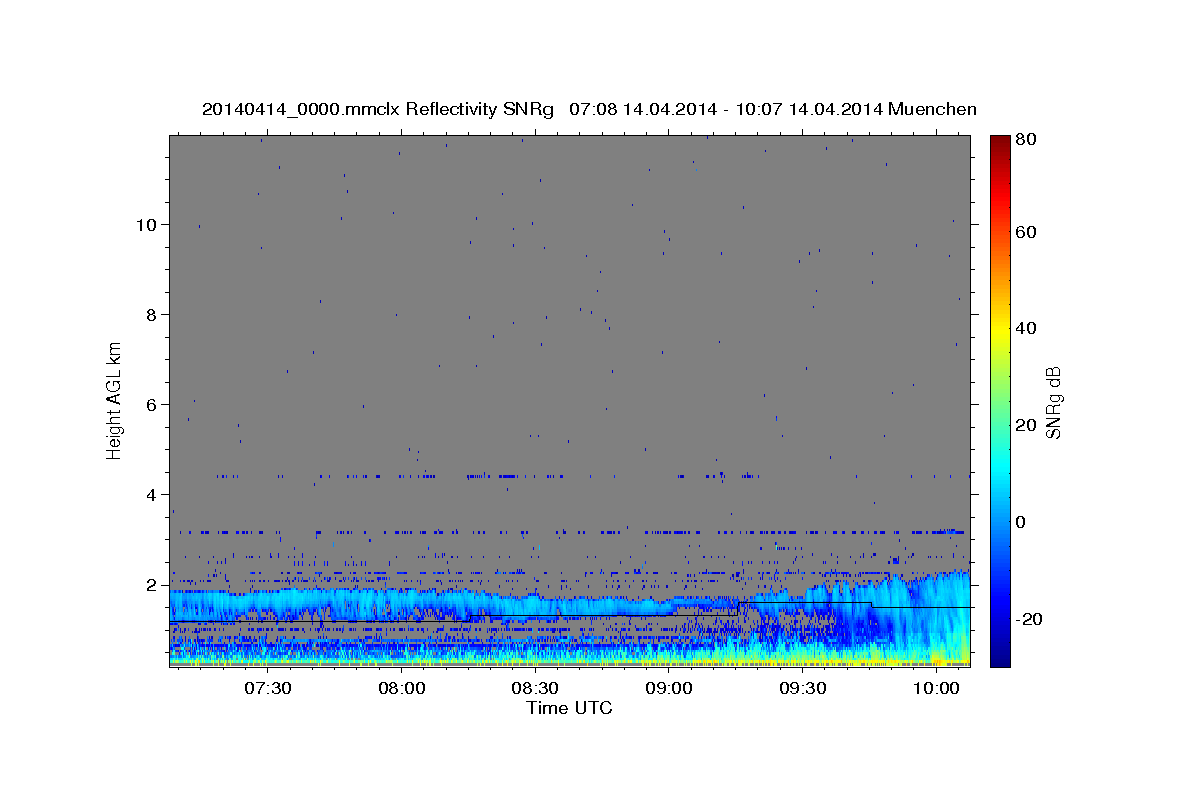1200x800 pixels.
Task: Click the colorbar value 80
Action: tap(1027, 140)
